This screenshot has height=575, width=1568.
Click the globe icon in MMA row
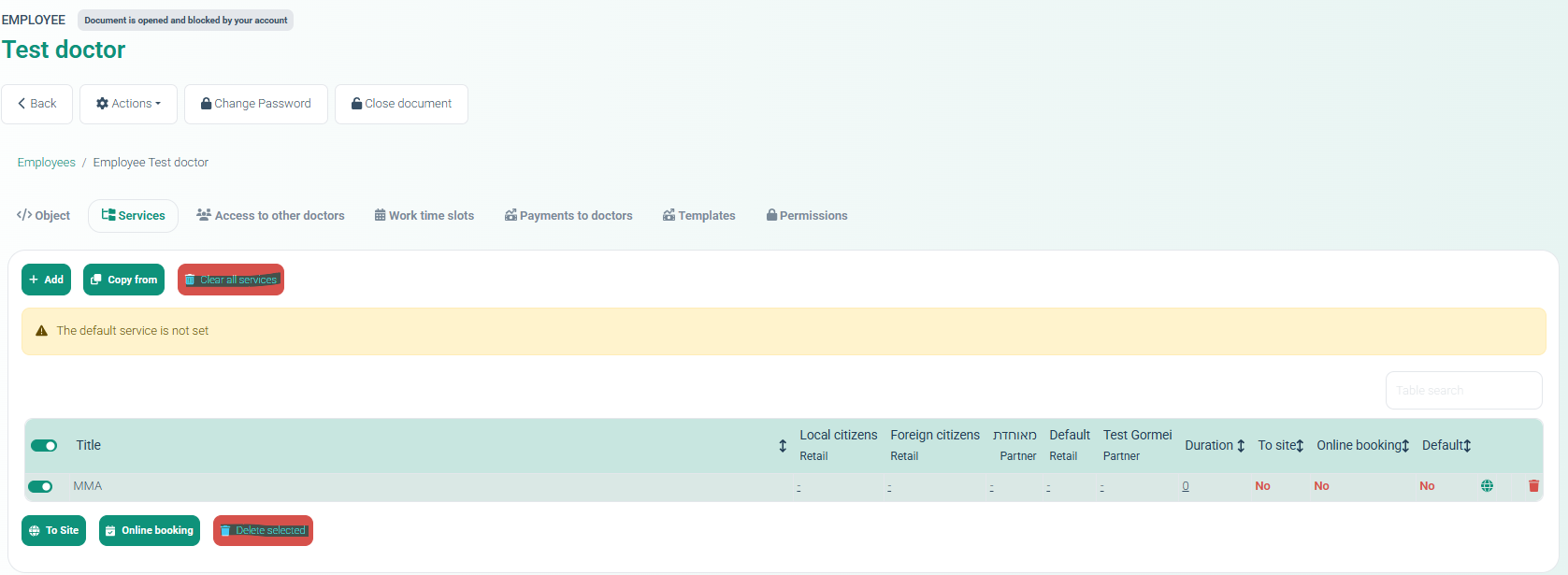pos(1487,486)
